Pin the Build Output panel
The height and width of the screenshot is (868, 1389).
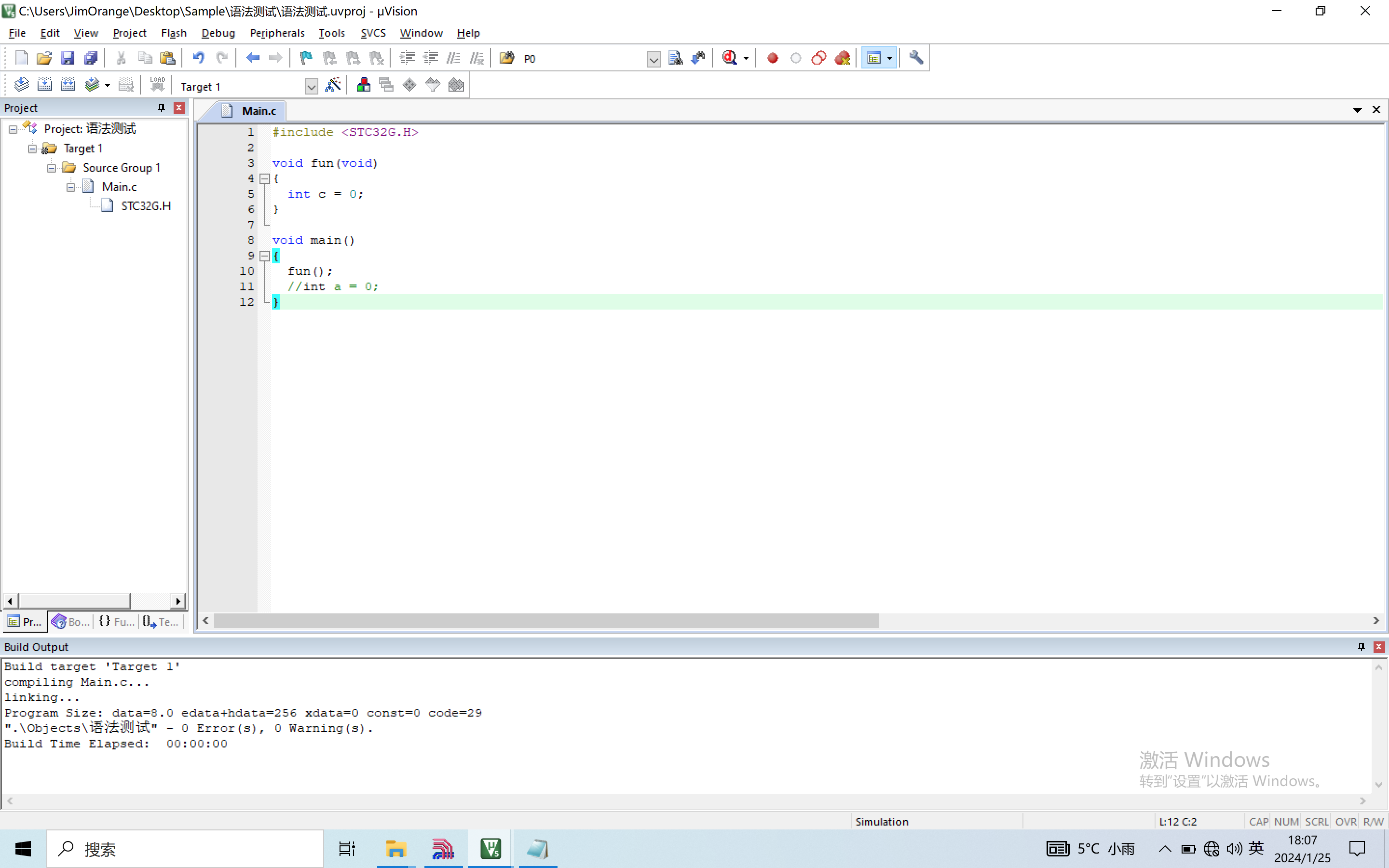point(1361,647)
